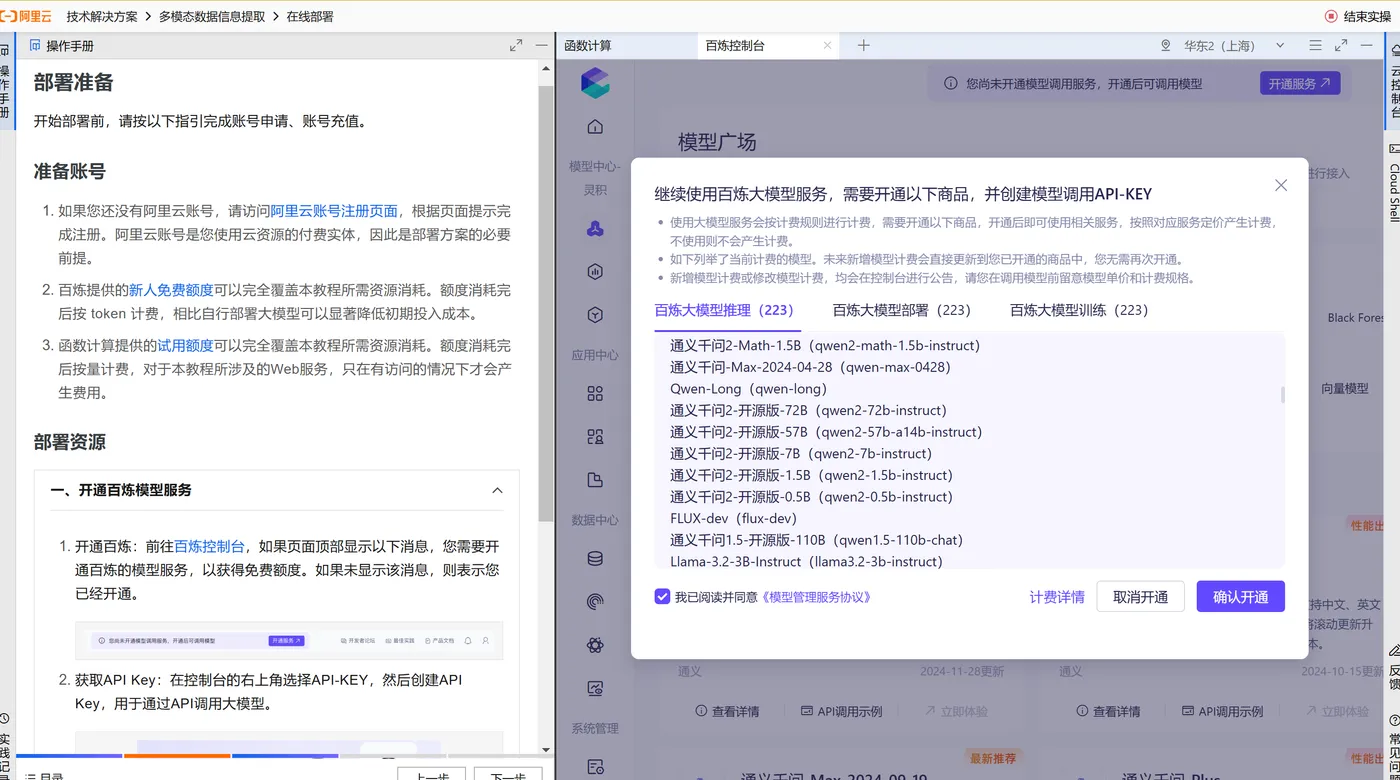Screen dimensions: 1400x780
Task: Open the four-squares app grid sidebar icon
Action: pos(595,394)
